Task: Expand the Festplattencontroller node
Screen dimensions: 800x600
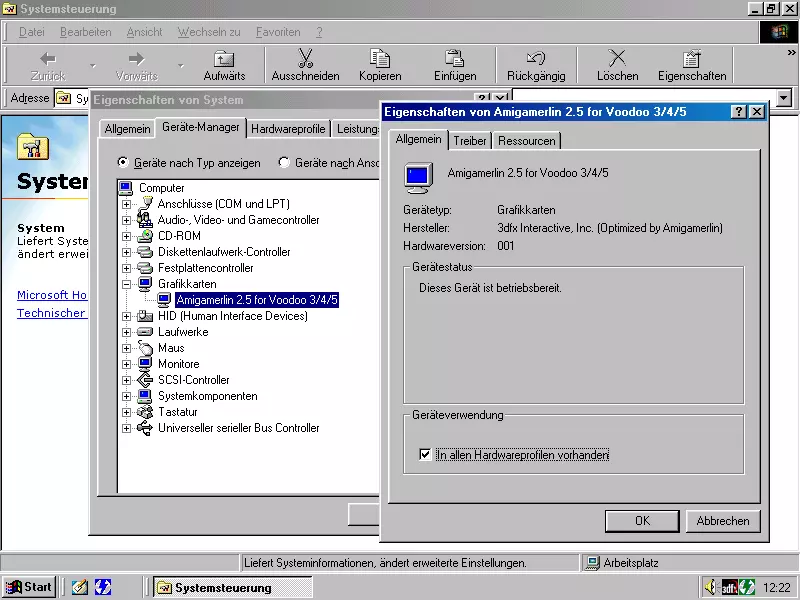Action: 126,268
